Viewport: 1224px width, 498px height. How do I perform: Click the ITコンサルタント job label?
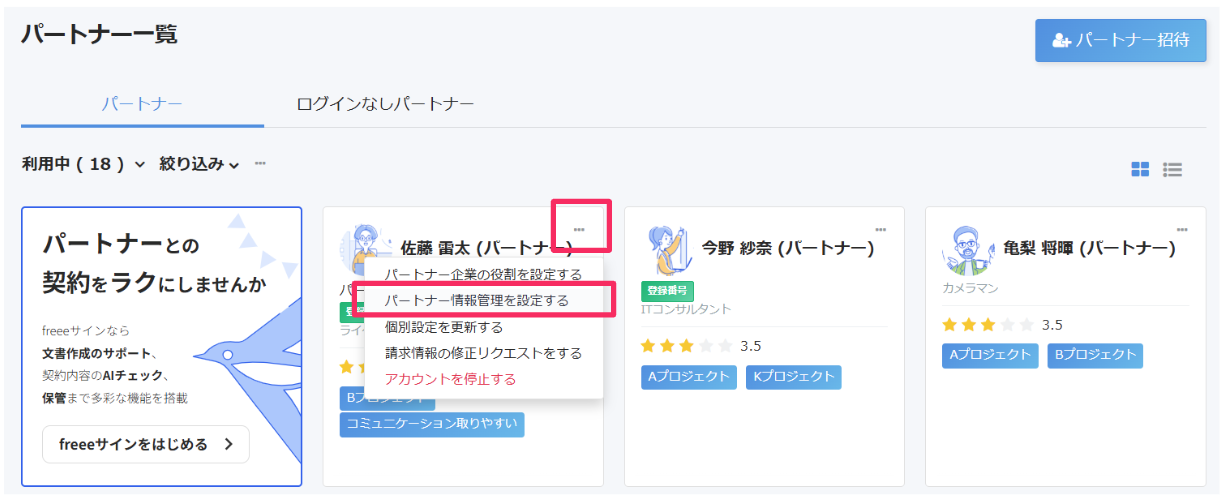coord(686,309)
